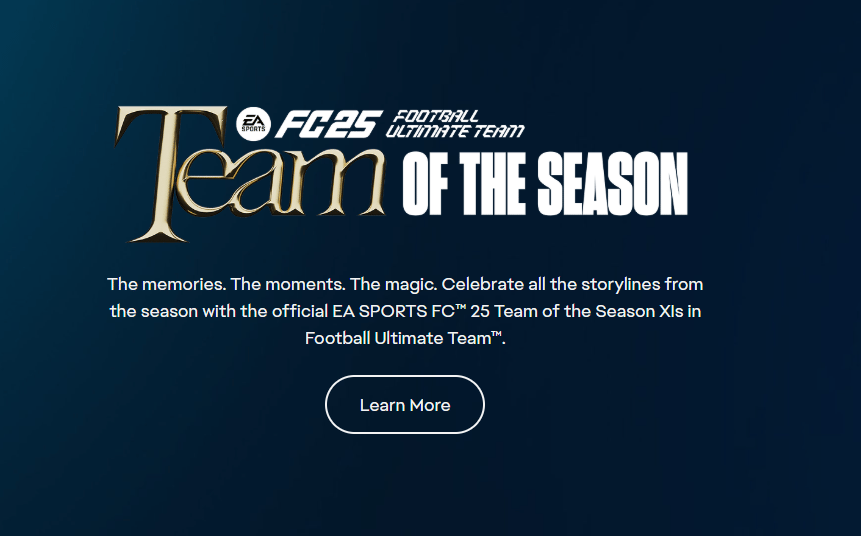Click the large golden letter T
This screenshot has width=861, height=536.
[170, 174]
